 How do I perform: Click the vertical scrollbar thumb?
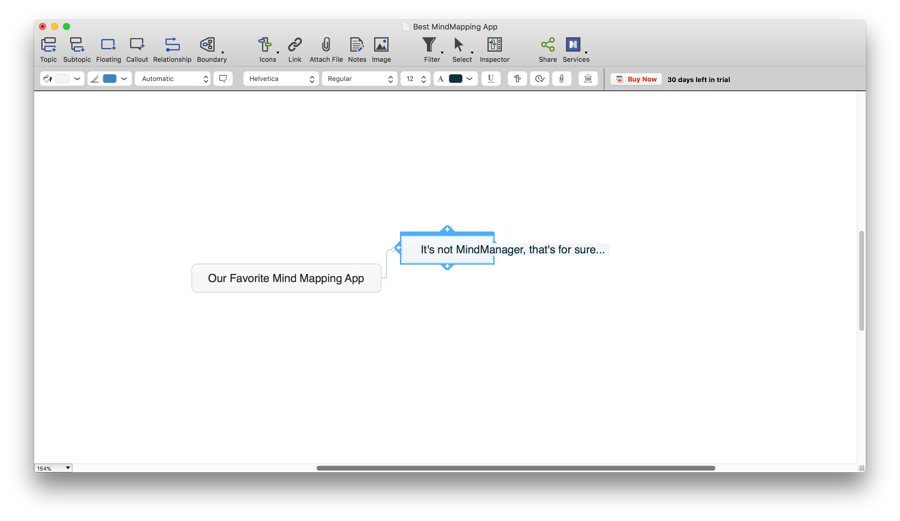coord(862,281)
